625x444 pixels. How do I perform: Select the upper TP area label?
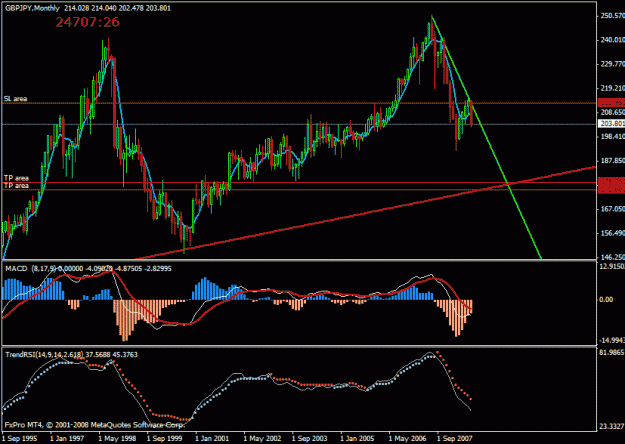click(16, 178)
